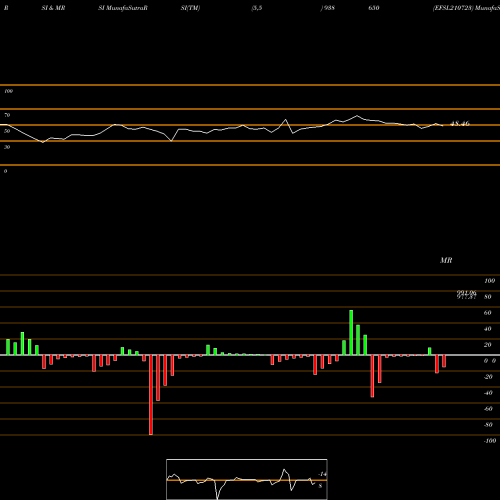Click the MR axis label 60

pyautogui.click(x=487, y=313)
